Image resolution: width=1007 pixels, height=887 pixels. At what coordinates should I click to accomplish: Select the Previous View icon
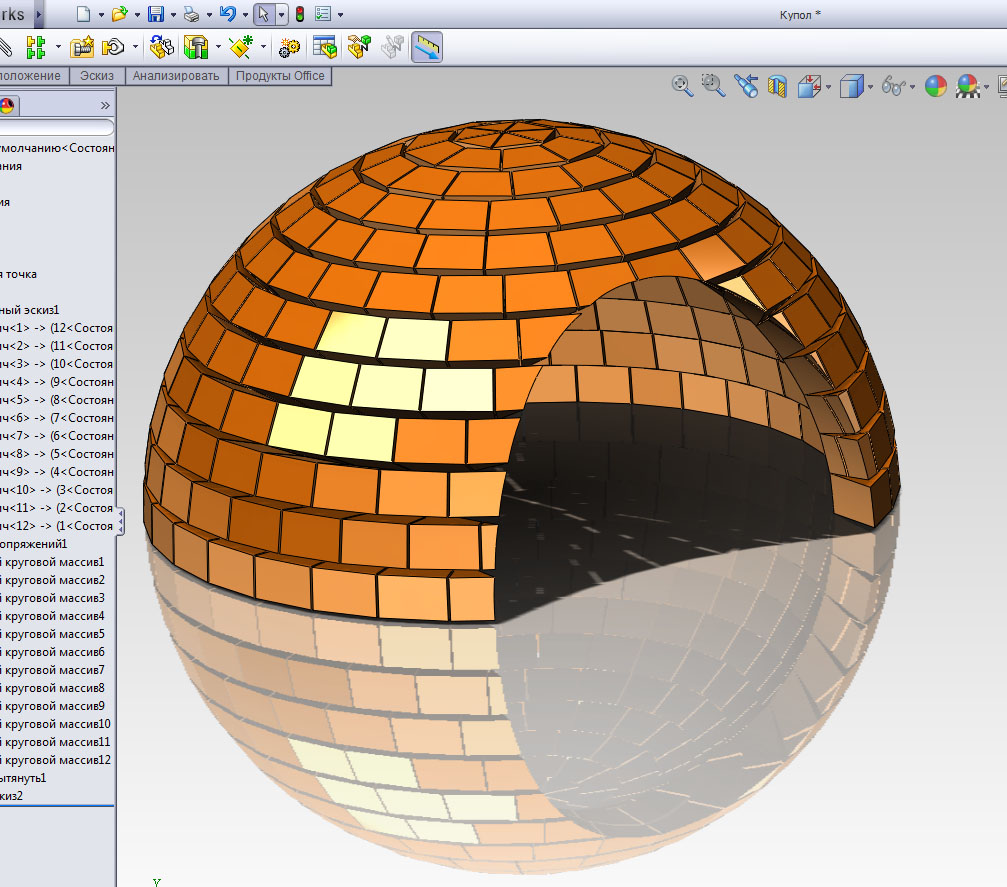(x=745, y=86)
